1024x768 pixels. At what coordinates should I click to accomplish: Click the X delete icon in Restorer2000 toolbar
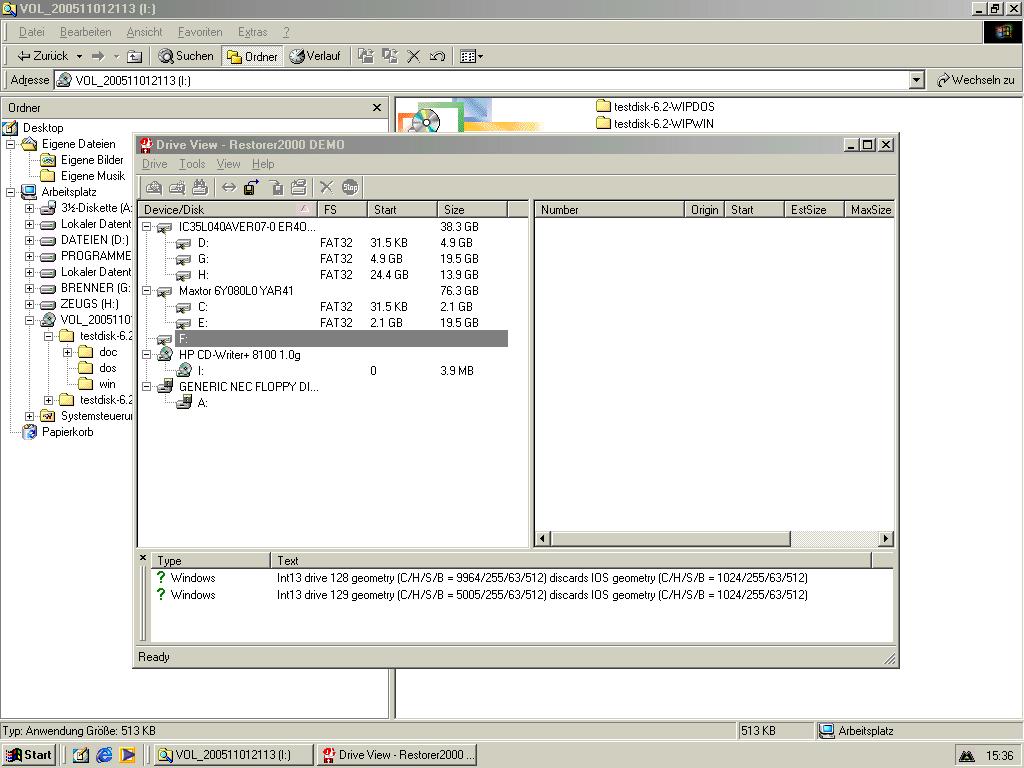click(326, 187)
